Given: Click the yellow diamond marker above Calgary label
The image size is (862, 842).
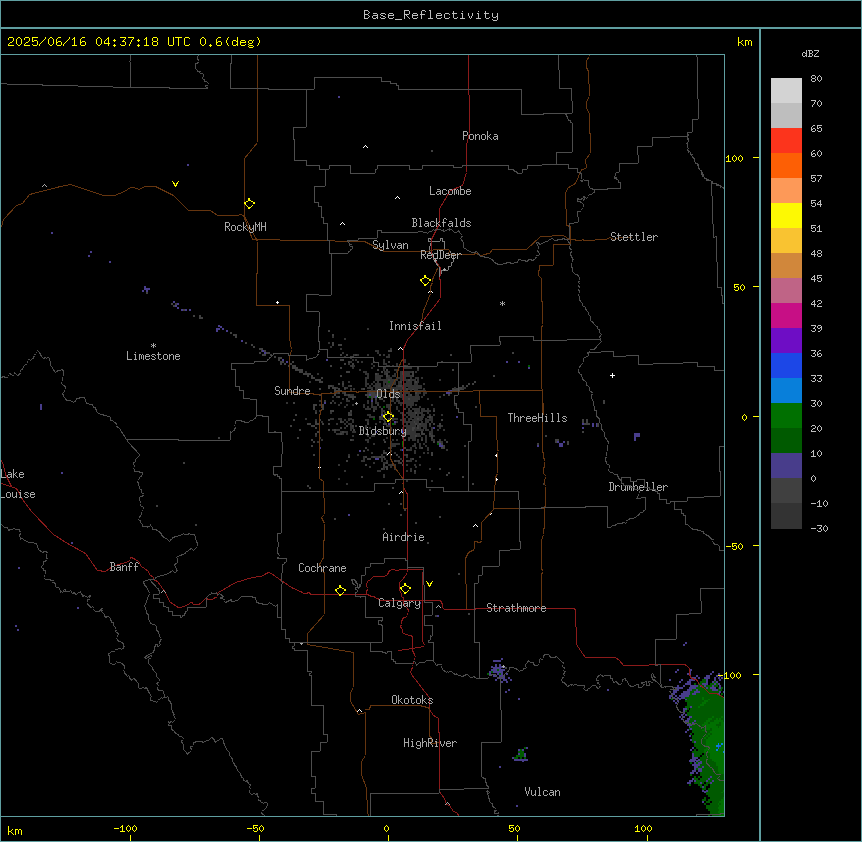Looking at the screenshot, I should click(405, 589).
